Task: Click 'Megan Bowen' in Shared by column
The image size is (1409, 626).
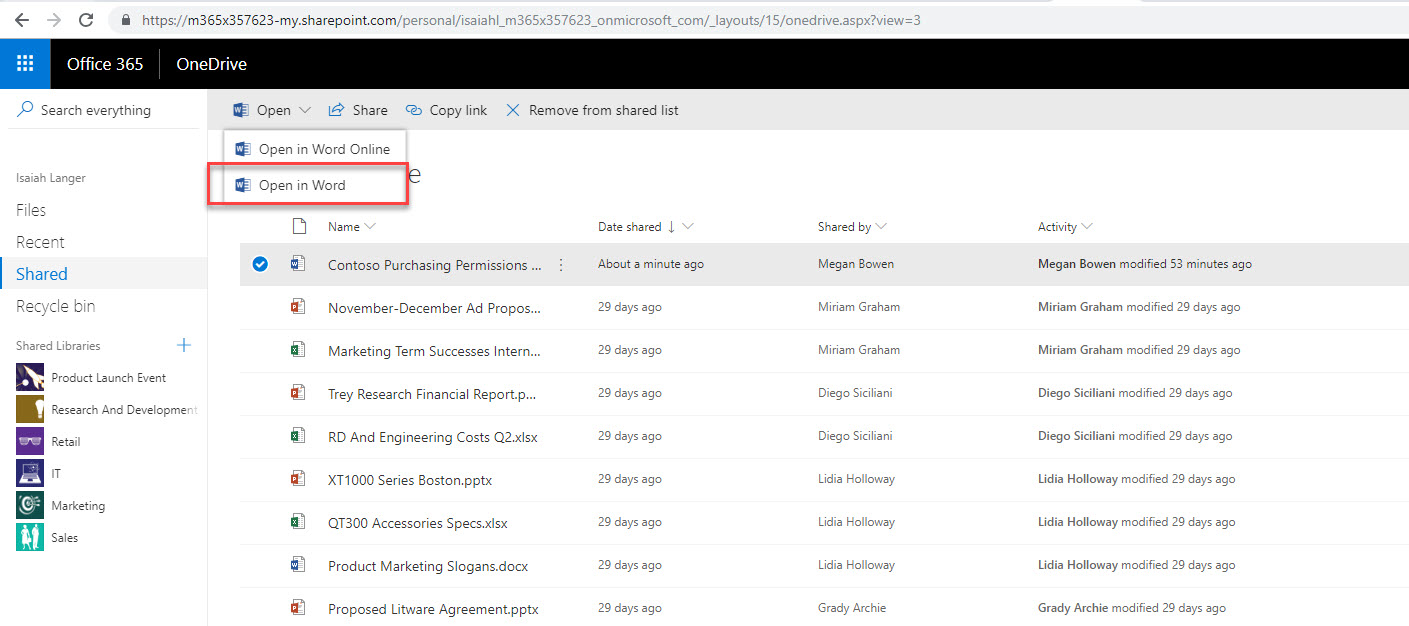Action: coord(856,264)
